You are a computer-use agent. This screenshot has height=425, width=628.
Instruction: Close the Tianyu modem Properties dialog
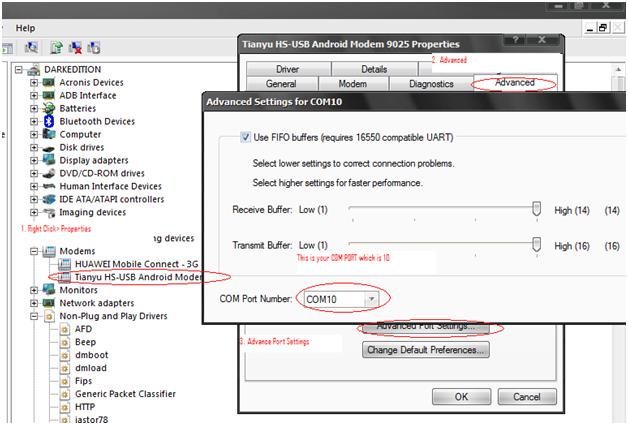[x=542, y=39]
